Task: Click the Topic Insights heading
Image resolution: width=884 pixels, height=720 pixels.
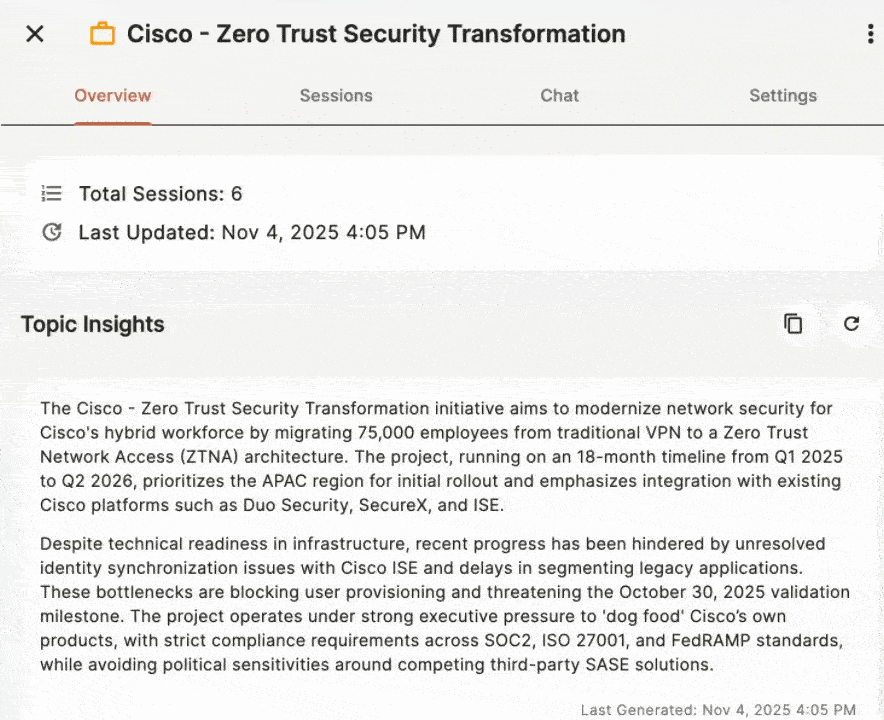Action: pyautogui.click(x=93, y=324)
